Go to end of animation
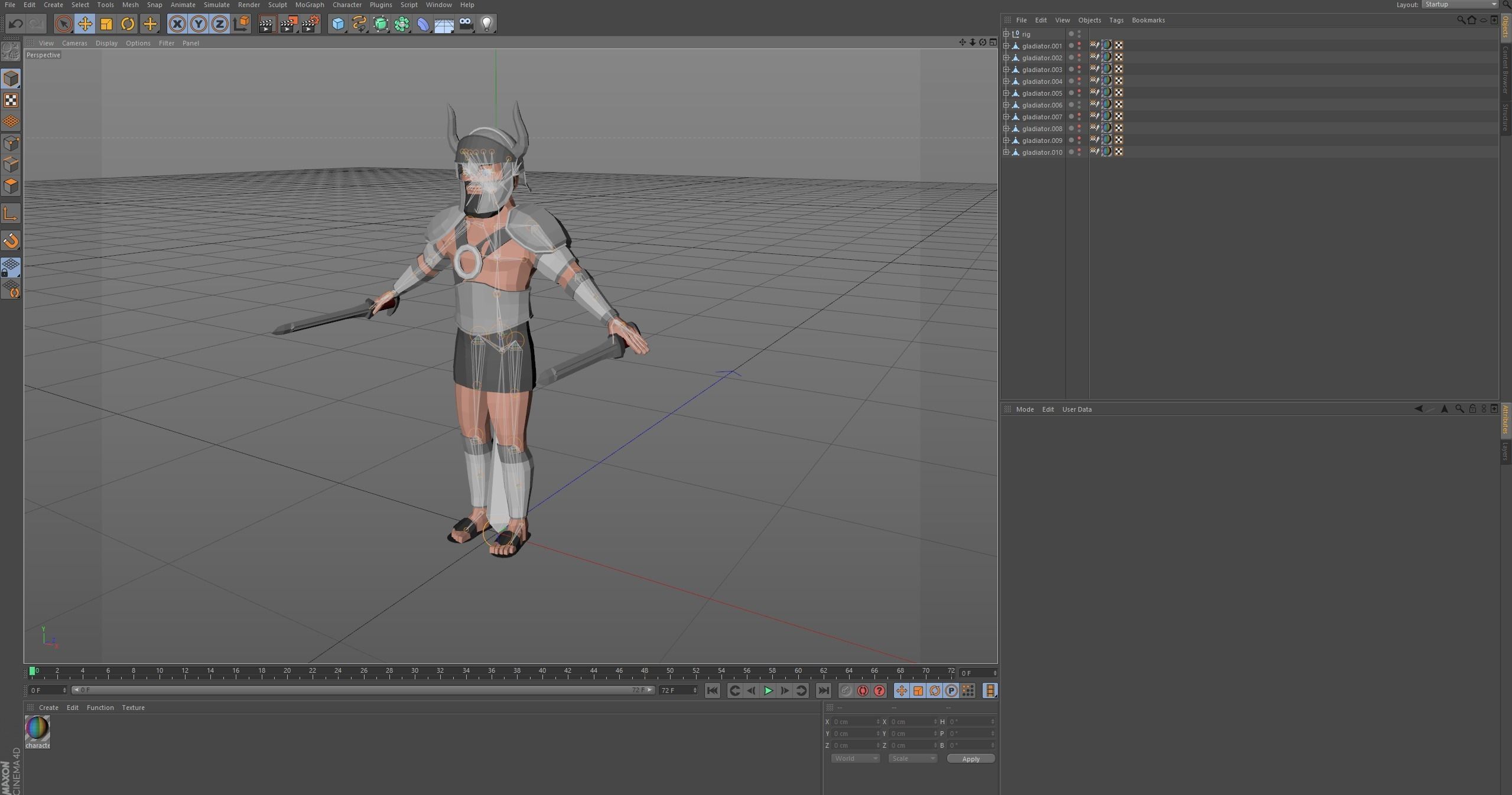 823,690
